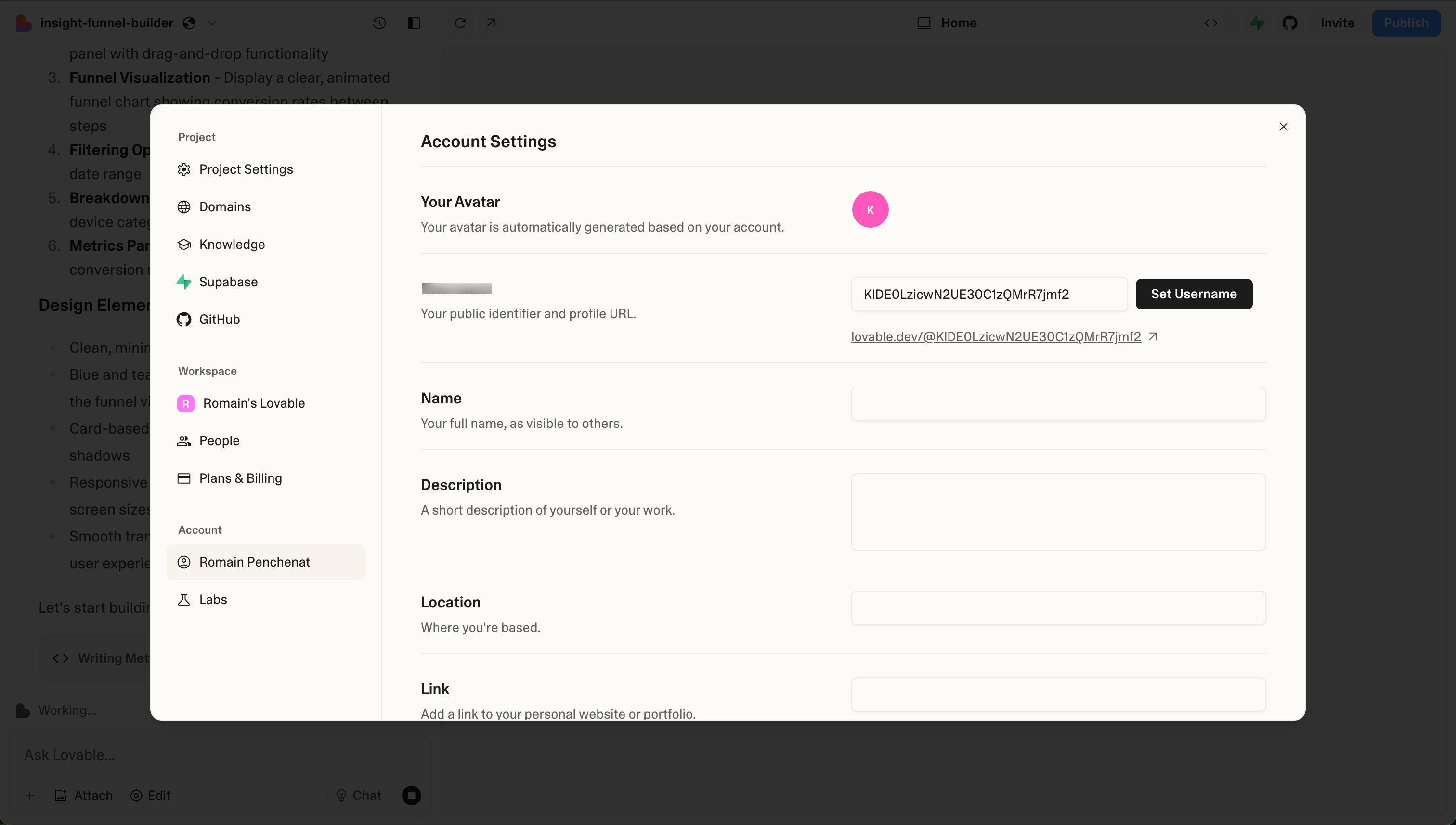Expand the insight-funnel-builder project dropdown
1456x825 pixels.
212,23
